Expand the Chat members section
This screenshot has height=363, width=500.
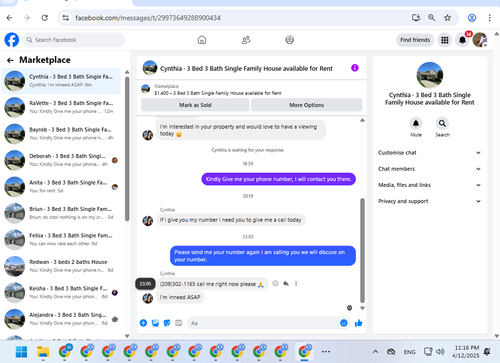(x=430, y=169)
